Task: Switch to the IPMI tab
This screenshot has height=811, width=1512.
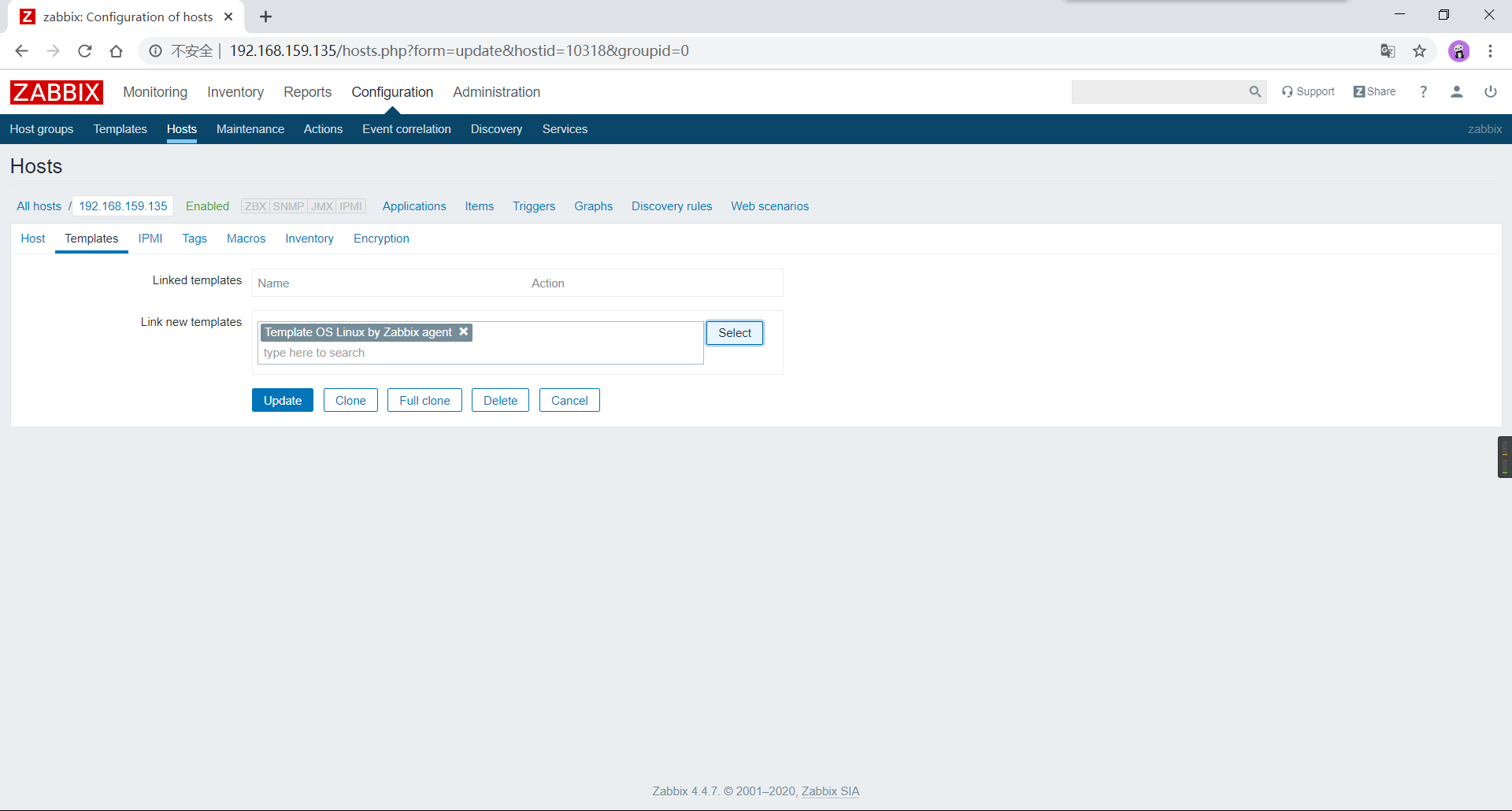Action: [150, 239]
